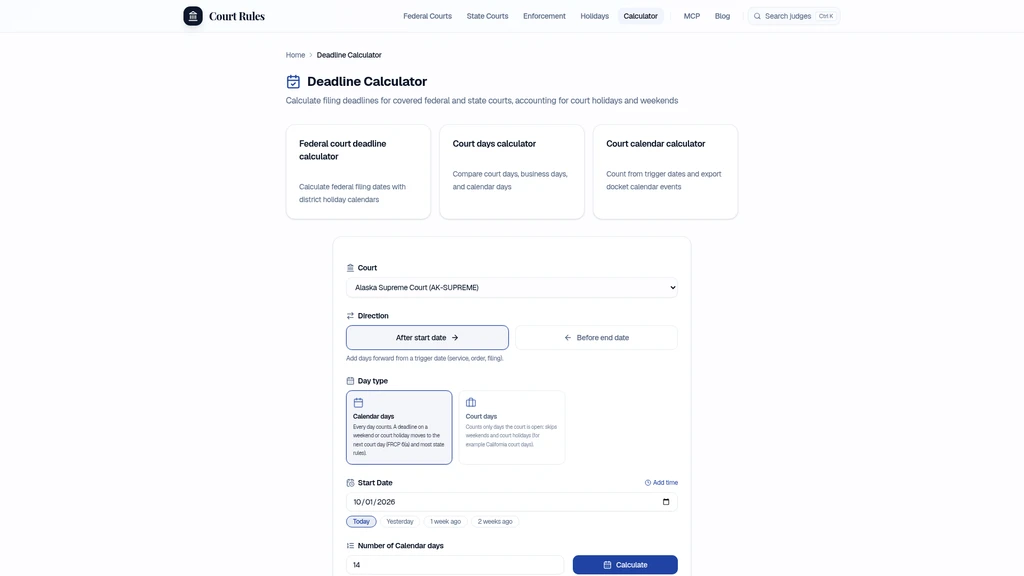
Task: Choose the Calendar days option card
Action: (x=399, y=427)
